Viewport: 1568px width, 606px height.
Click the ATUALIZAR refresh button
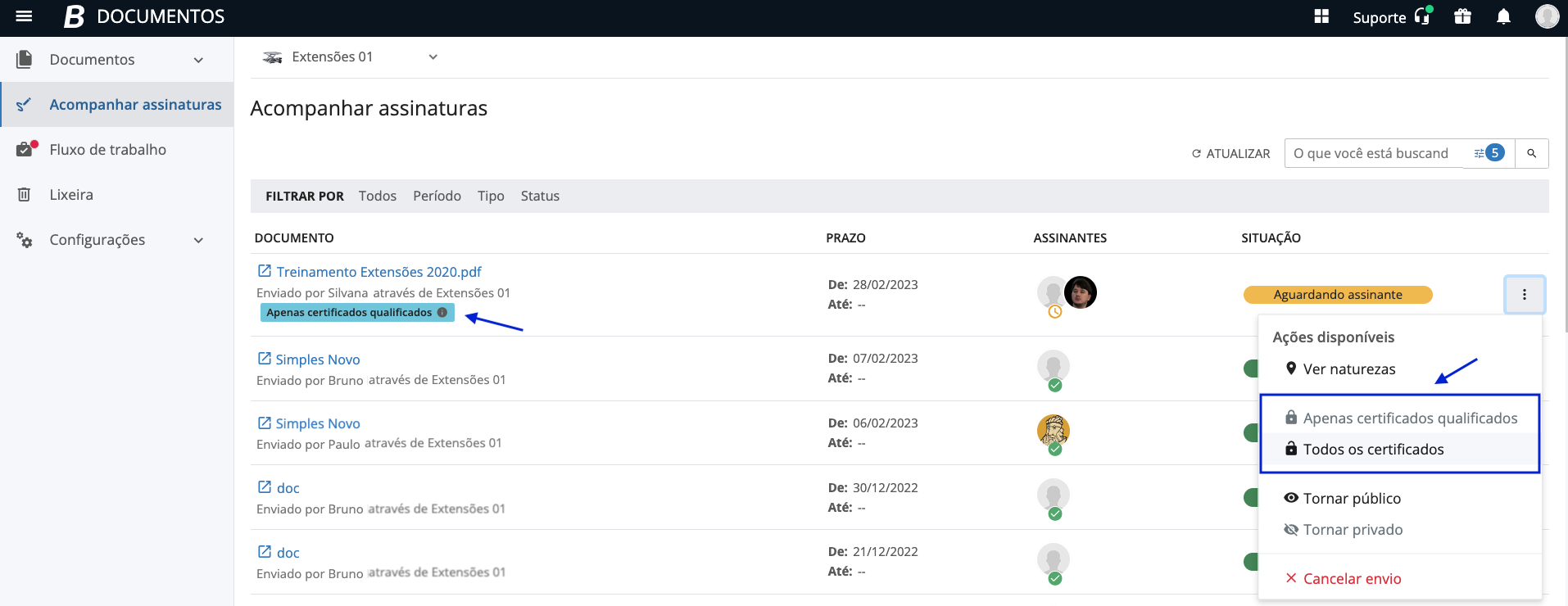coord(1230,154)
